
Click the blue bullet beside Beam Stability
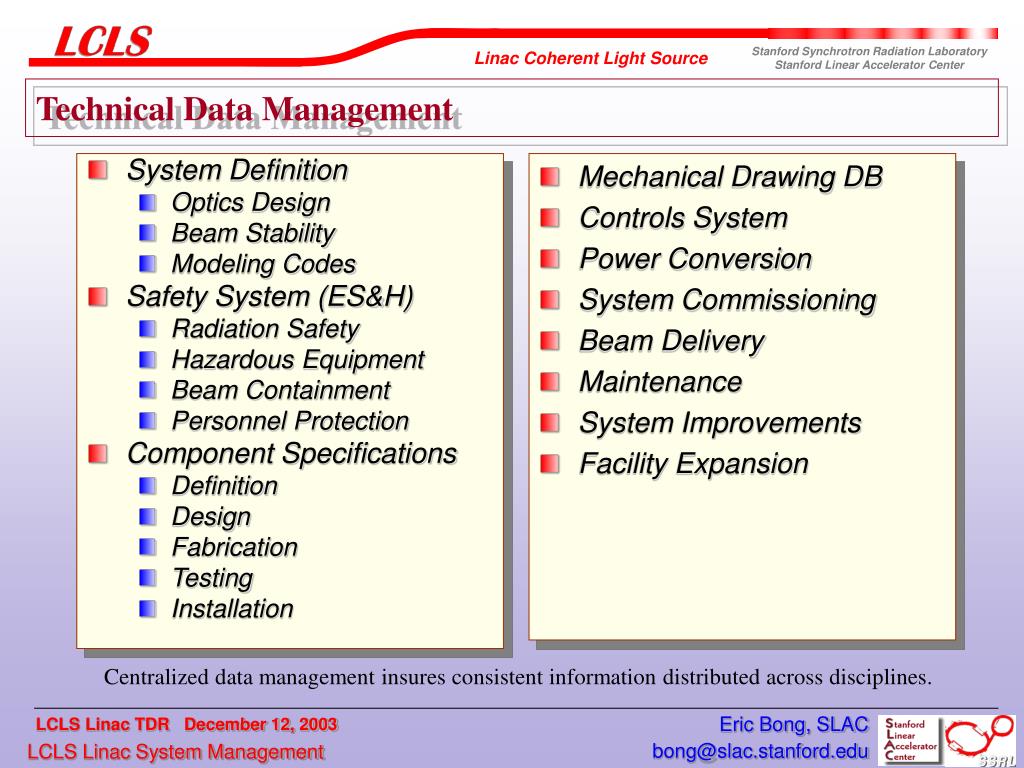148,233
